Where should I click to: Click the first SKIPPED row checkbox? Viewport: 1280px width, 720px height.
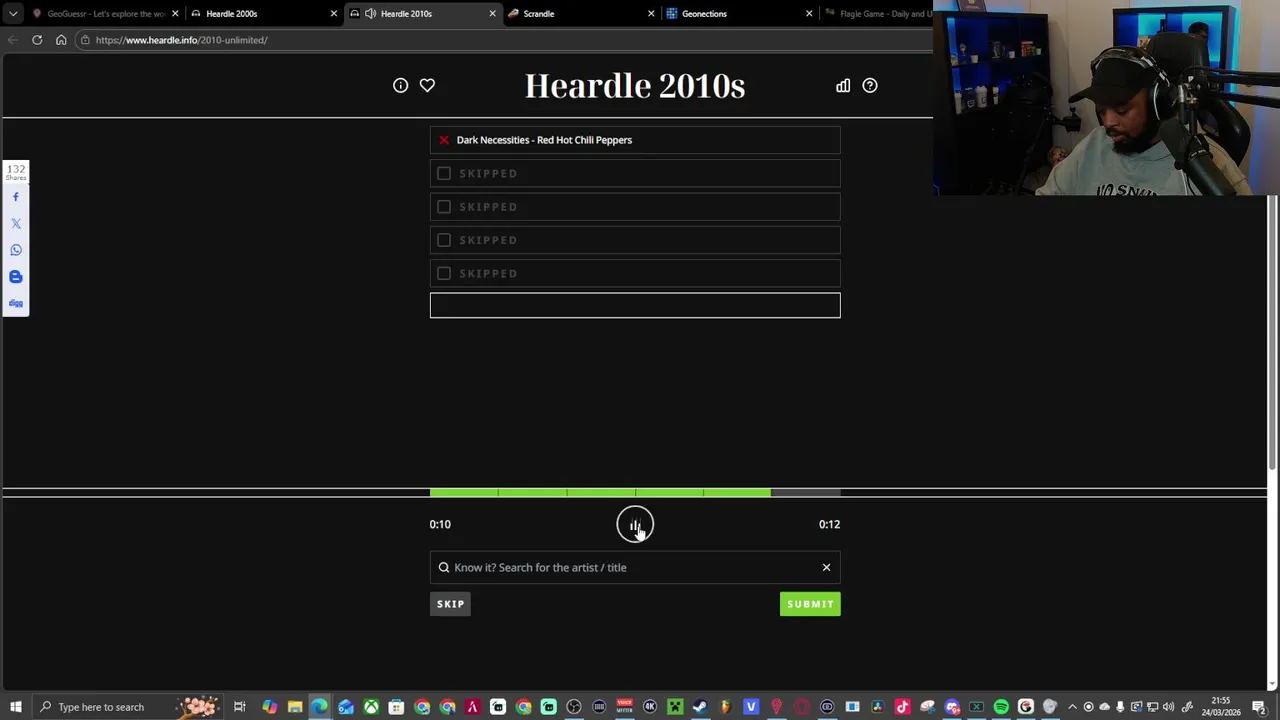(444, 173)
